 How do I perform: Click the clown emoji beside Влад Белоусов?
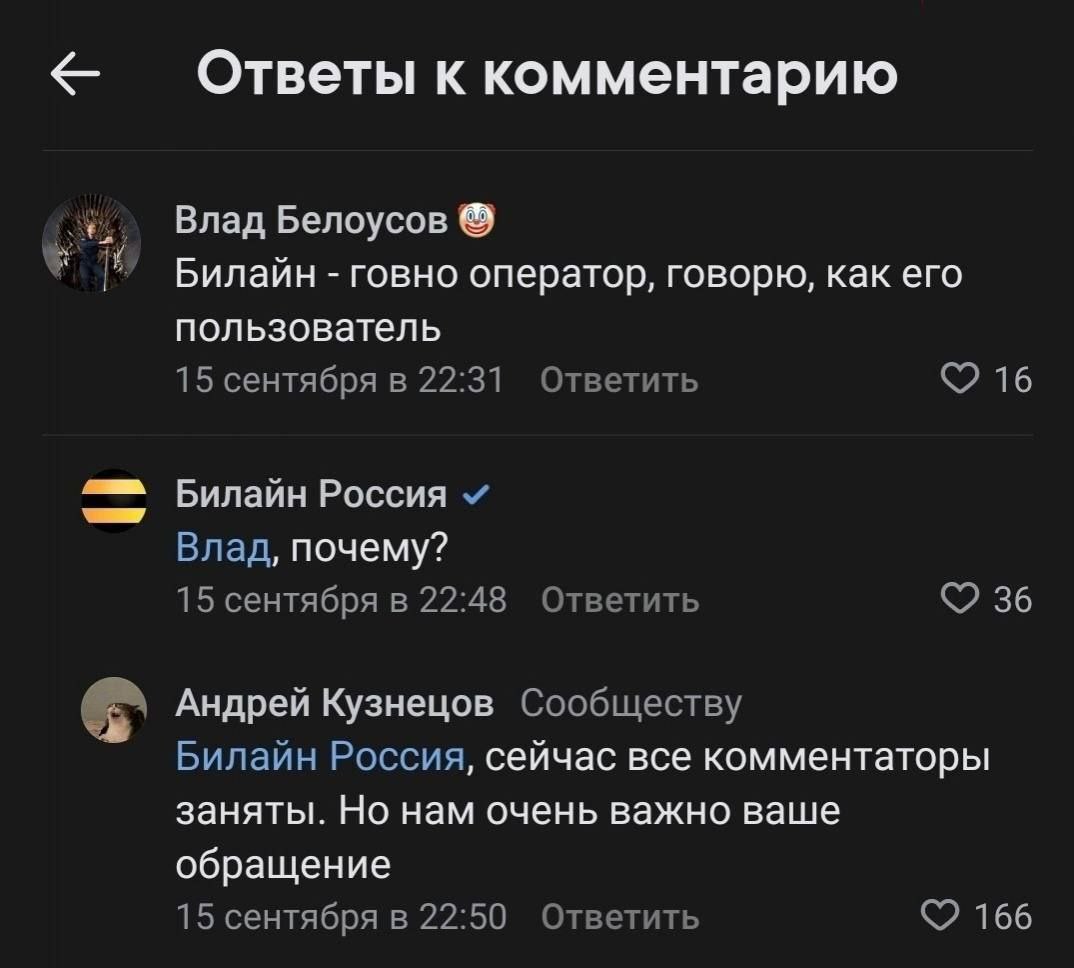[x=475, y=221]
